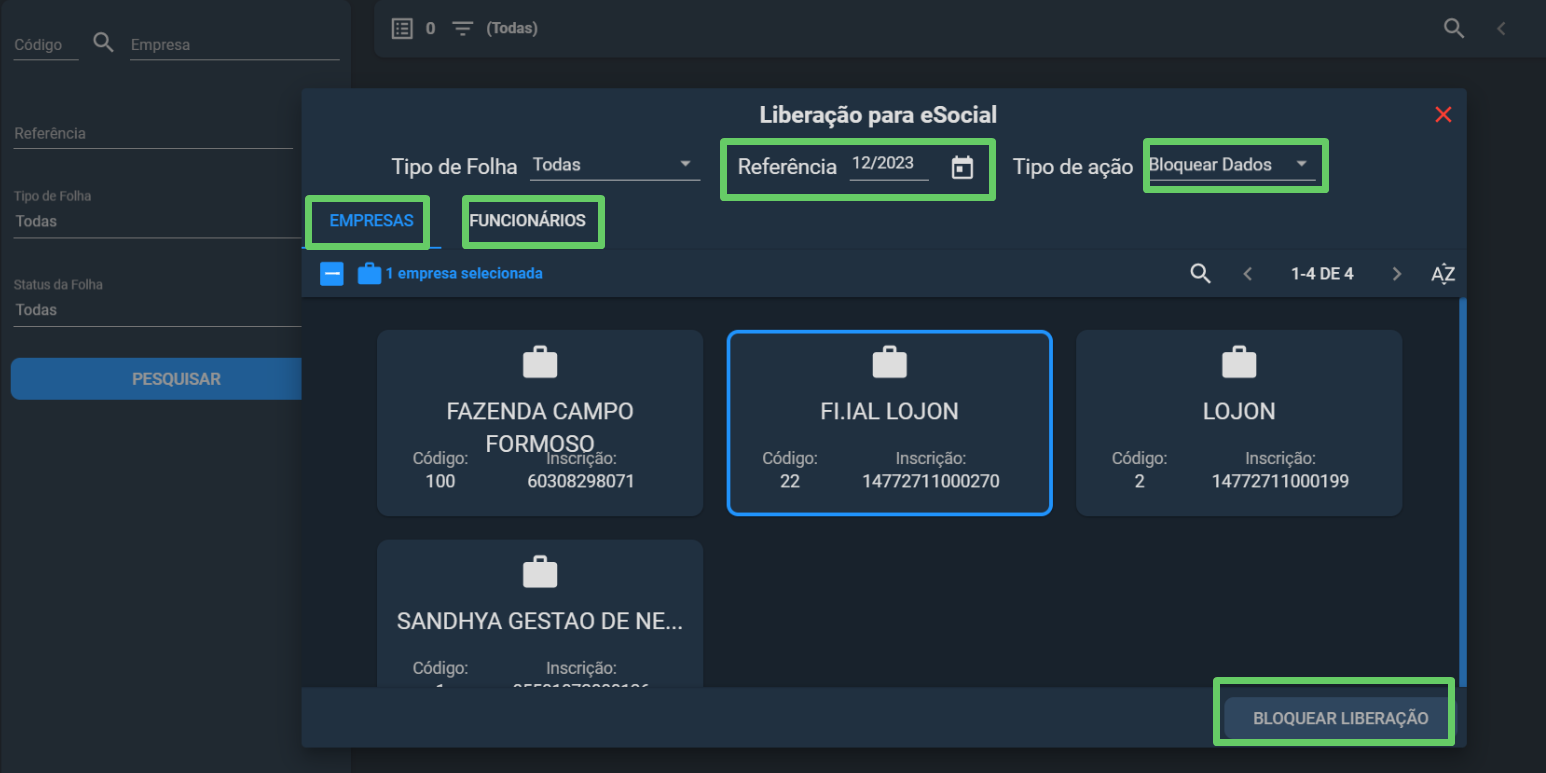
Task: Click the código value 100
Action: click(440, 481)
